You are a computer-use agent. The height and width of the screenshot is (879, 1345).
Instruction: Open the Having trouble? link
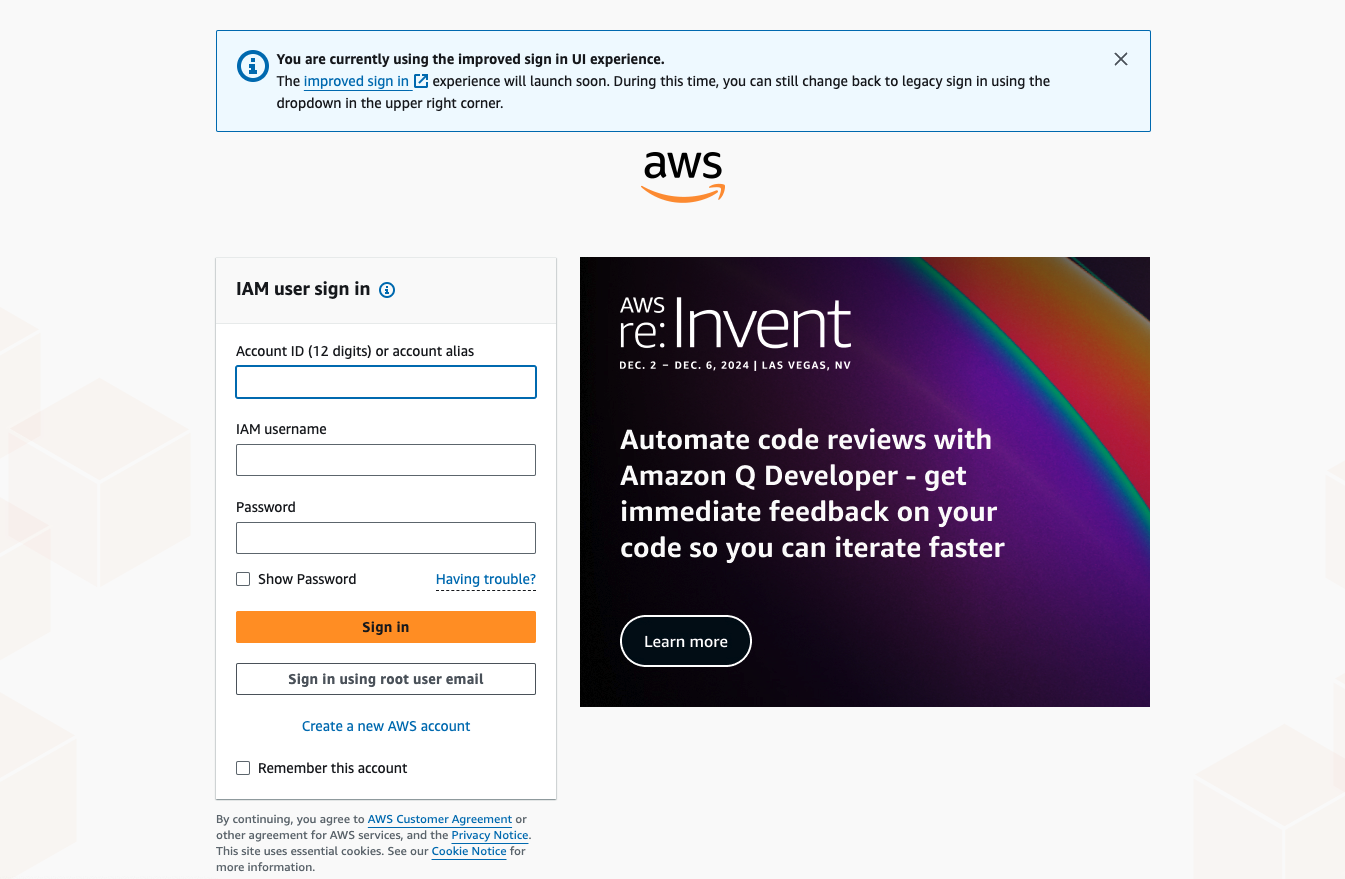(486, 579)
